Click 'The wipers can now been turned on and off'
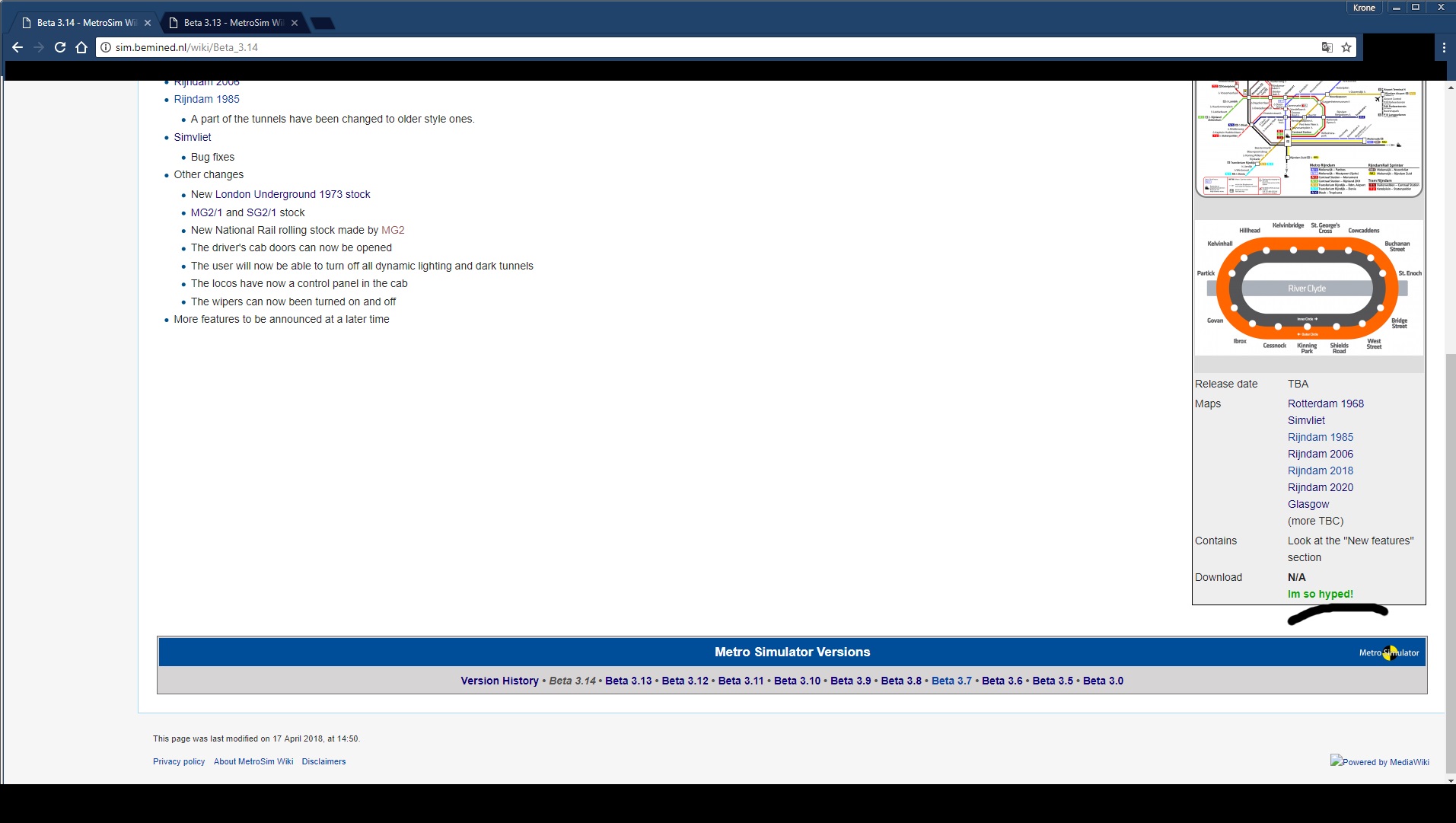The height and width of the screenshot is (823, 1456). pyautogui.click(x=293, y=301)
